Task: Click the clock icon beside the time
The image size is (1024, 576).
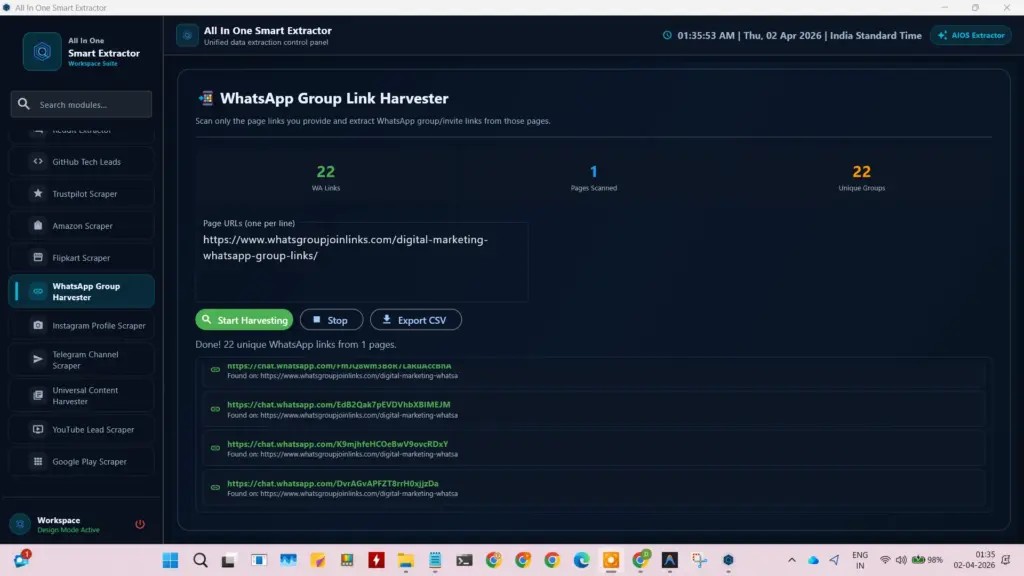Action: 667,35
